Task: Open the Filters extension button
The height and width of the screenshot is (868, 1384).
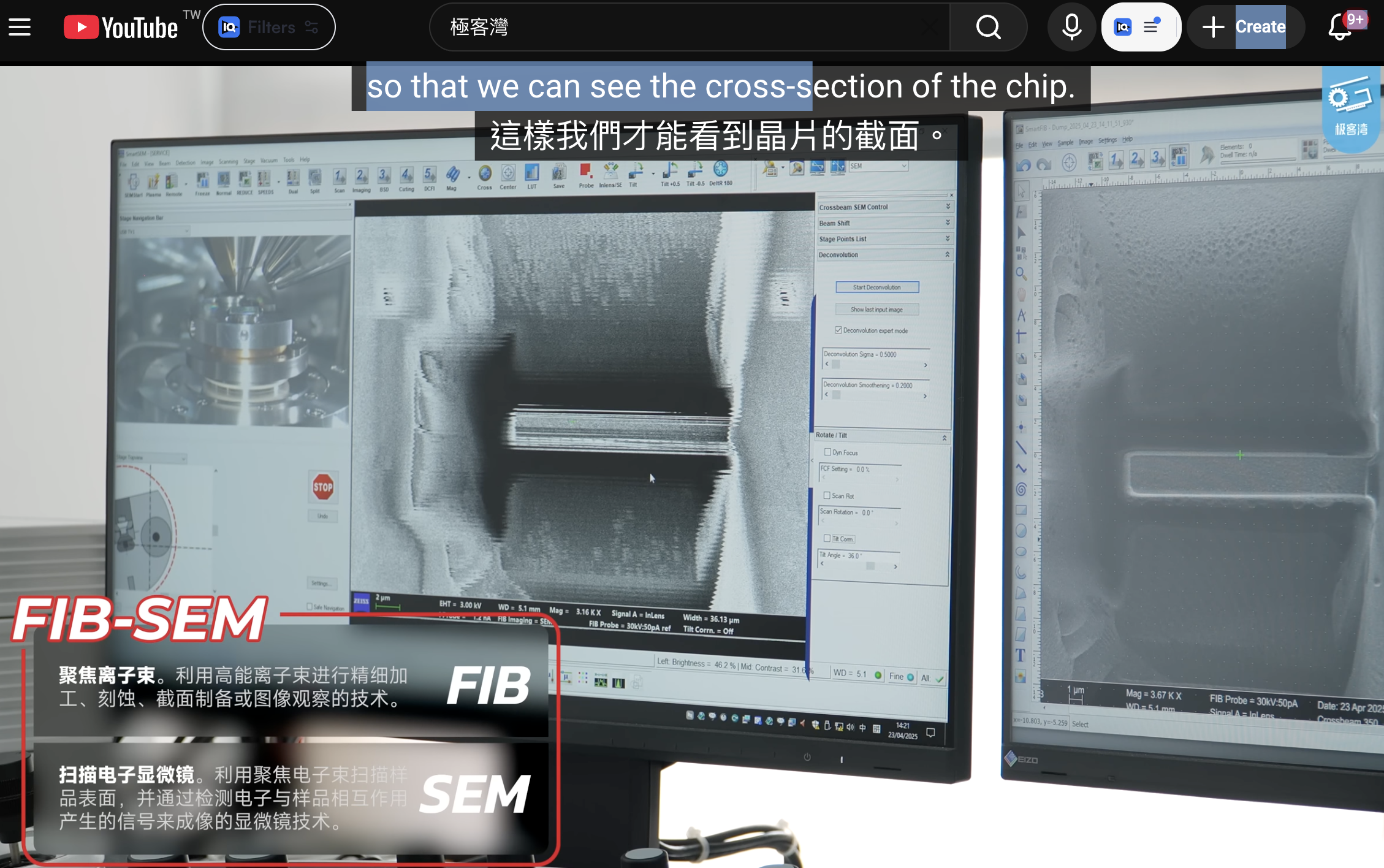Action: pyautogui.click(x=268, y=27)
